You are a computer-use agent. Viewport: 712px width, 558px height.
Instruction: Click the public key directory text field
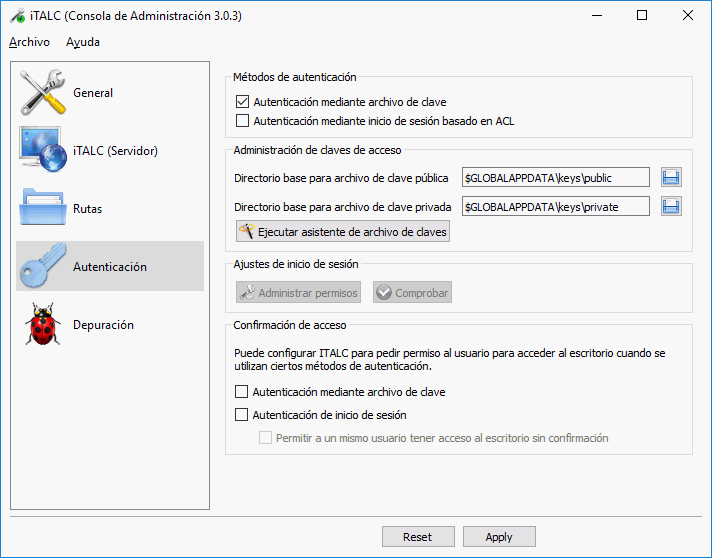(555, 178)
